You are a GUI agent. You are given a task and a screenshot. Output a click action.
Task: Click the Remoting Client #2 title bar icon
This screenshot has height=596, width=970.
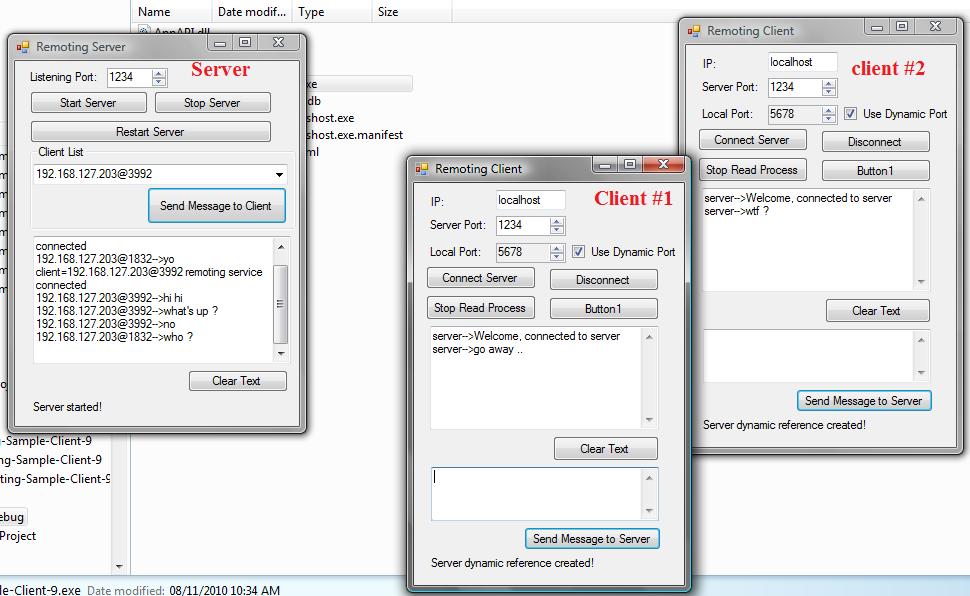pyautogui.click(x=695, y=30)
